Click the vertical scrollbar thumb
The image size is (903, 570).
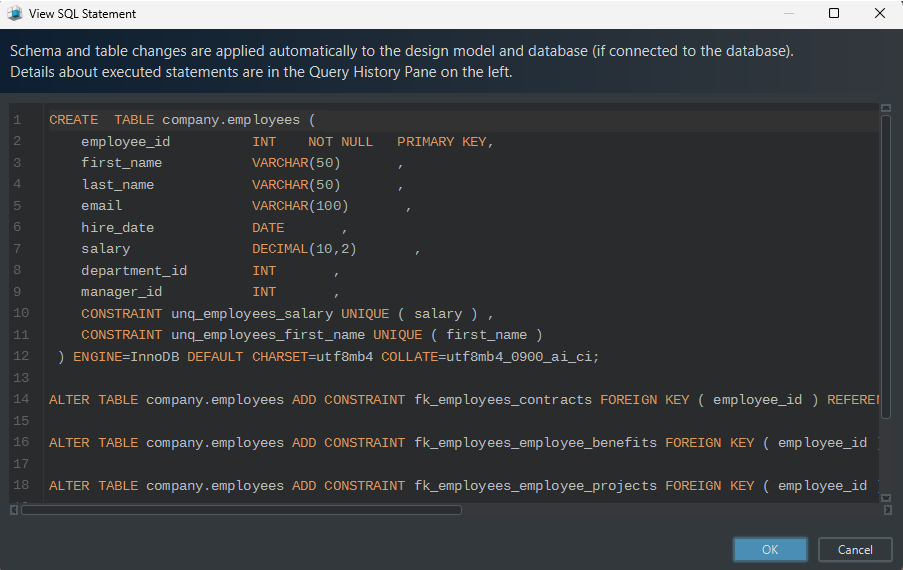[886, 267]
